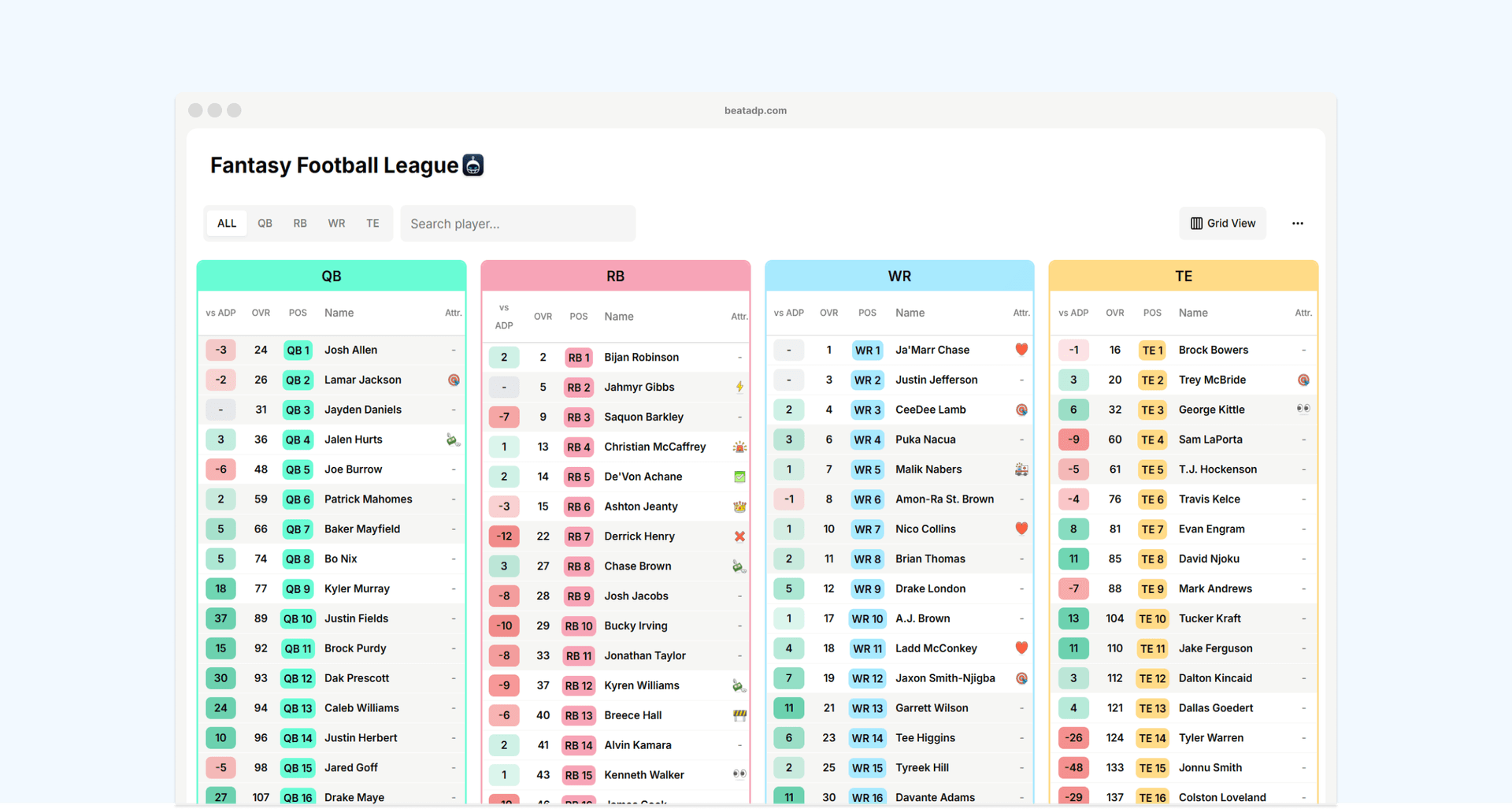This screenshot has width=1512, height=809.
Task: Click the siren icon for Christian McCaffrey
Action: 739,447
